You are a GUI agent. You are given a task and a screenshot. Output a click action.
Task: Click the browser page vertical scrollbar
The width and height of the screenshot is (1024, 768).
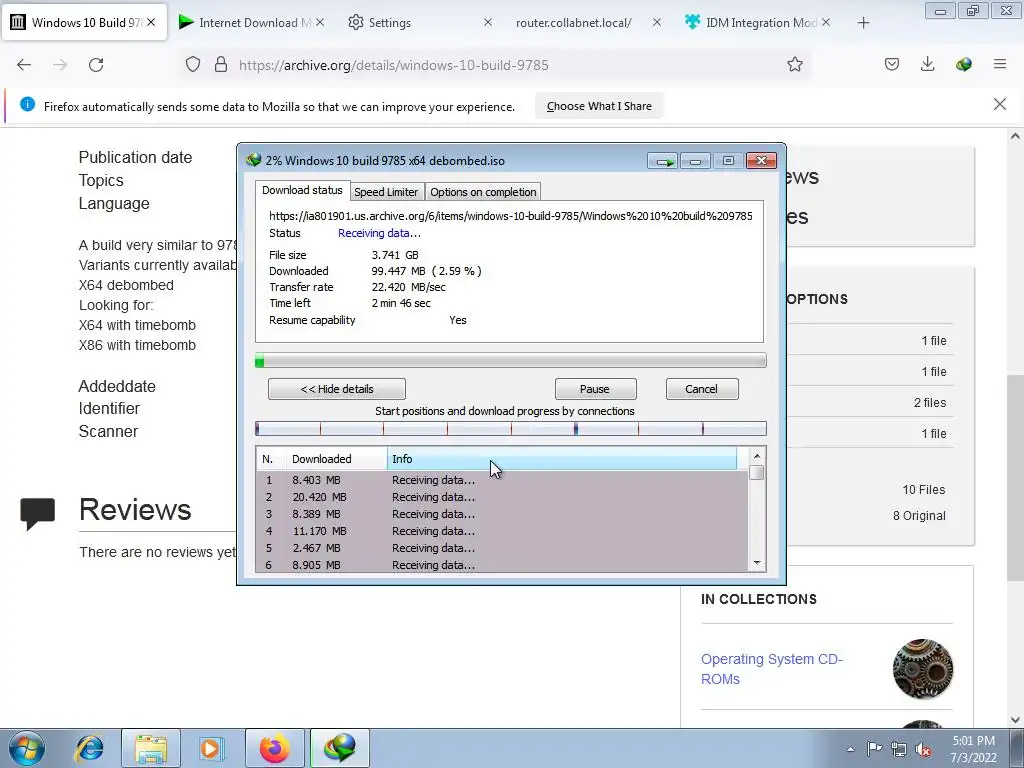point(1016,477)
